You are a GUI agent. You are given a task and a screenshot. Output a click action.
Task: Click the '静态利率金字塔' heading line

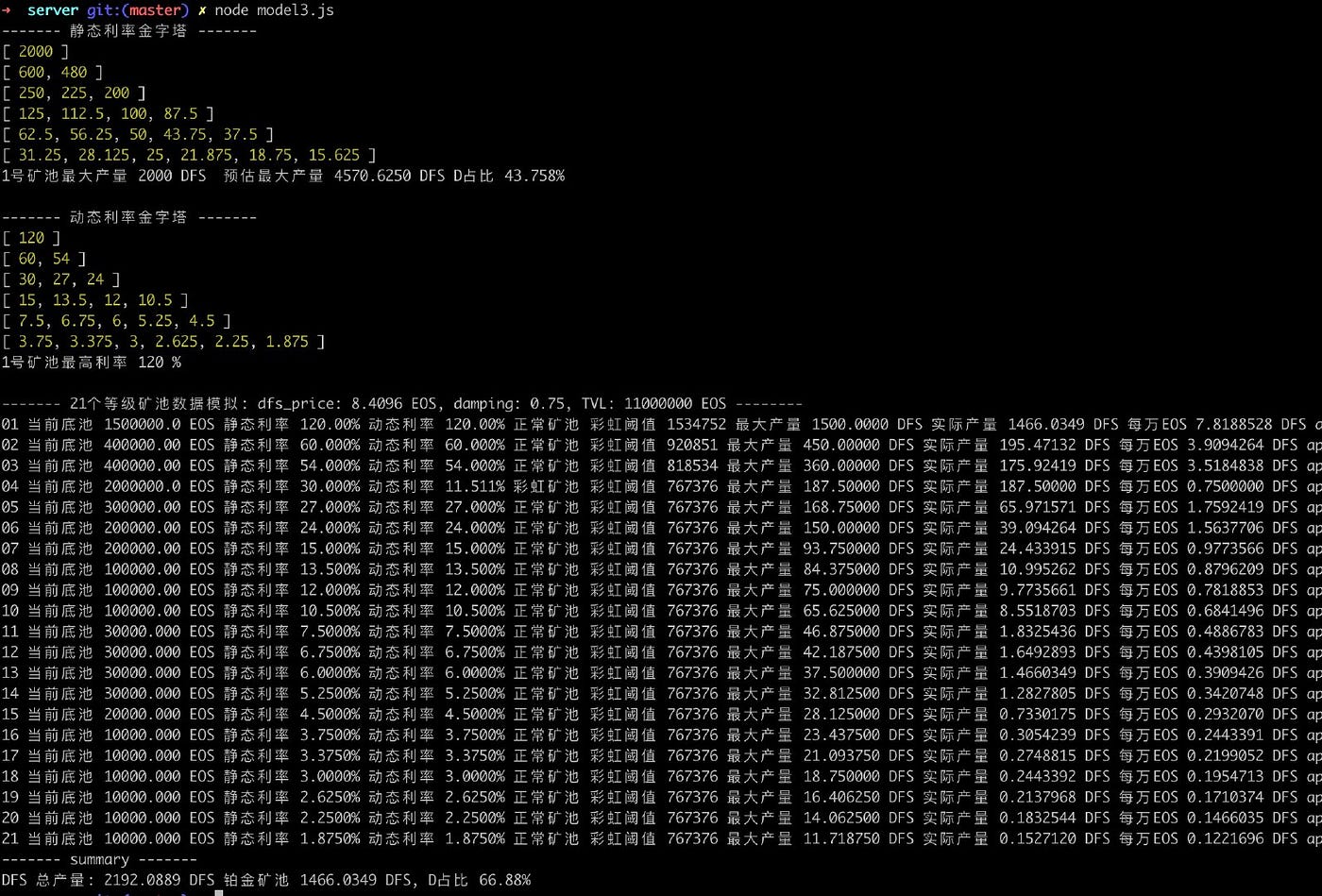(129, 31)
